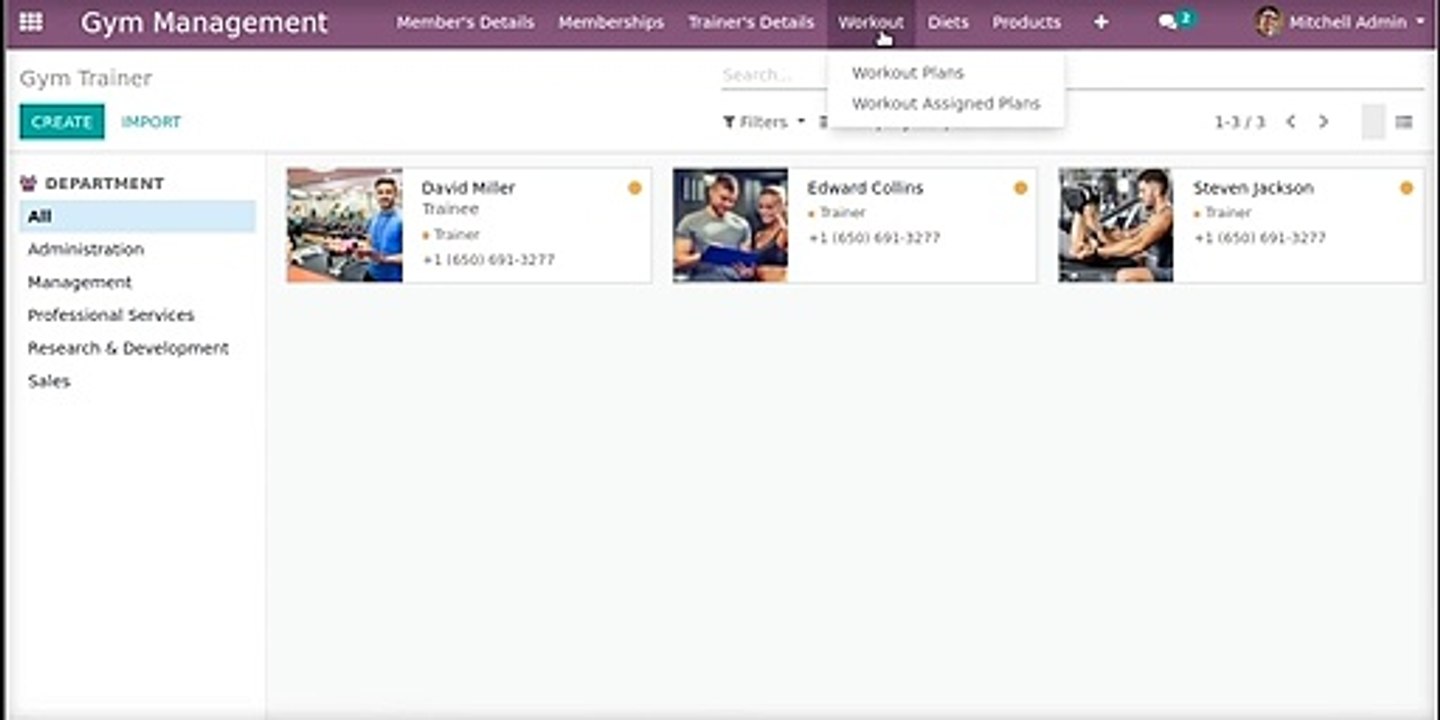This screenshot has height=720, width=1440.
Task: Click the IMPORT button
Action: click(x=151, y=122)
